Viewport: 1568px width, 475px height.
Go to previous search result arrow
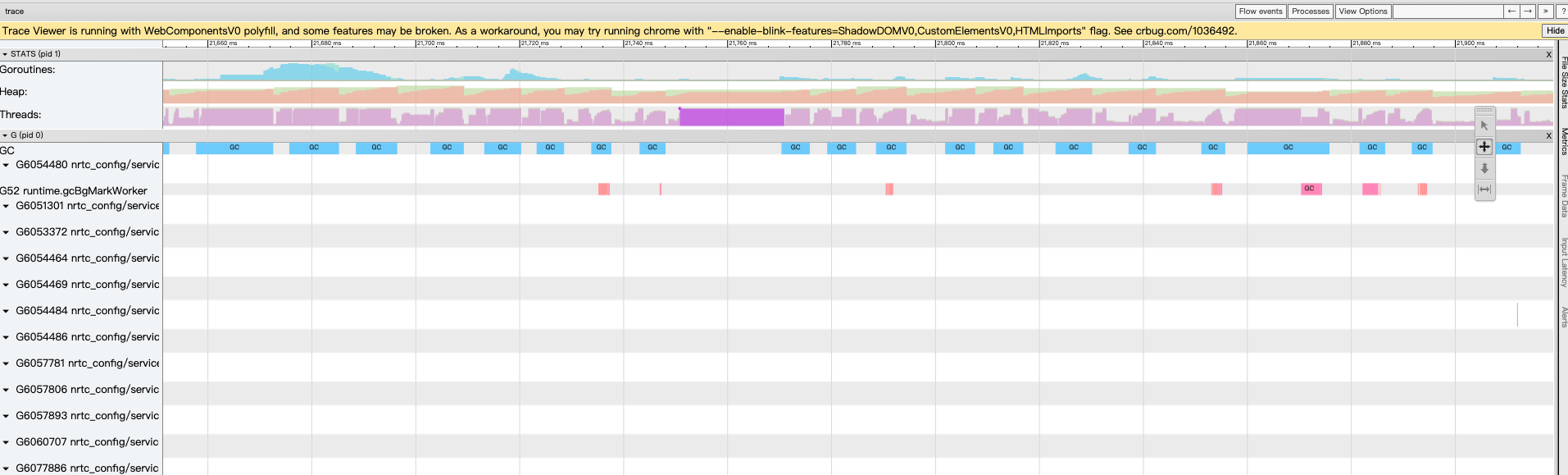[1511, 11]
